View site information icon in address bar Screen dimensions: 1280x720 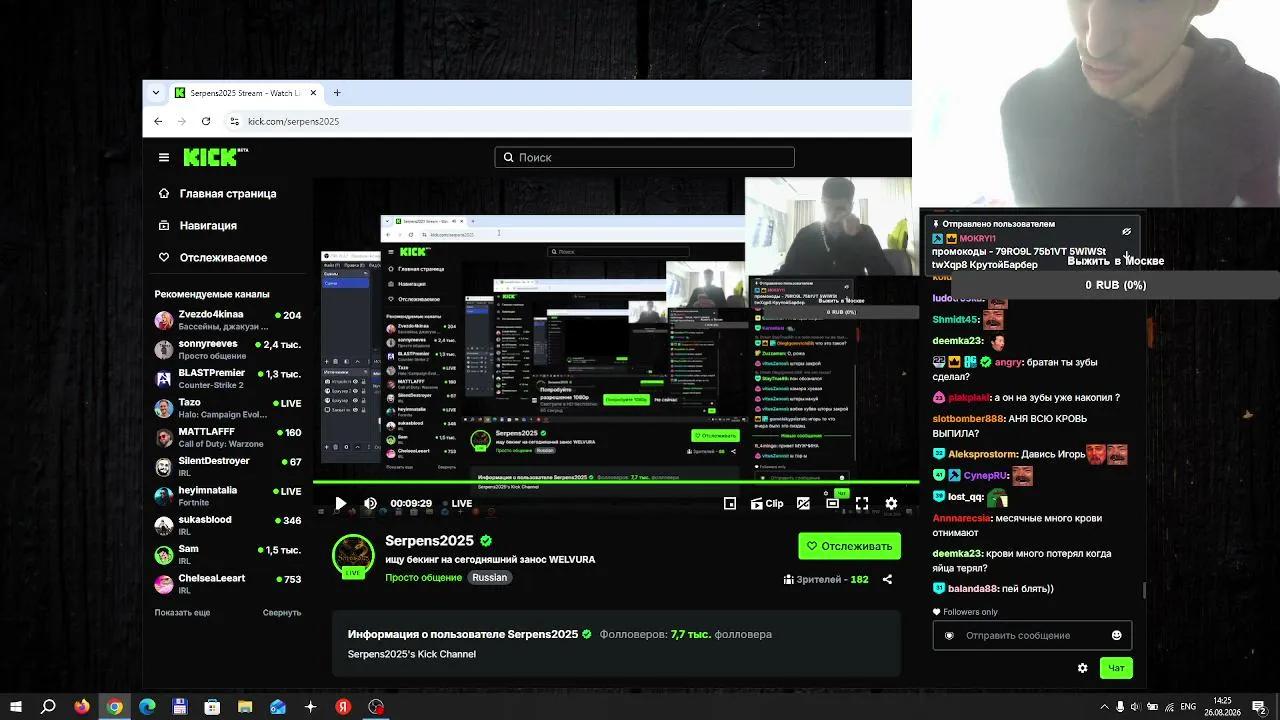coord(235,121)
